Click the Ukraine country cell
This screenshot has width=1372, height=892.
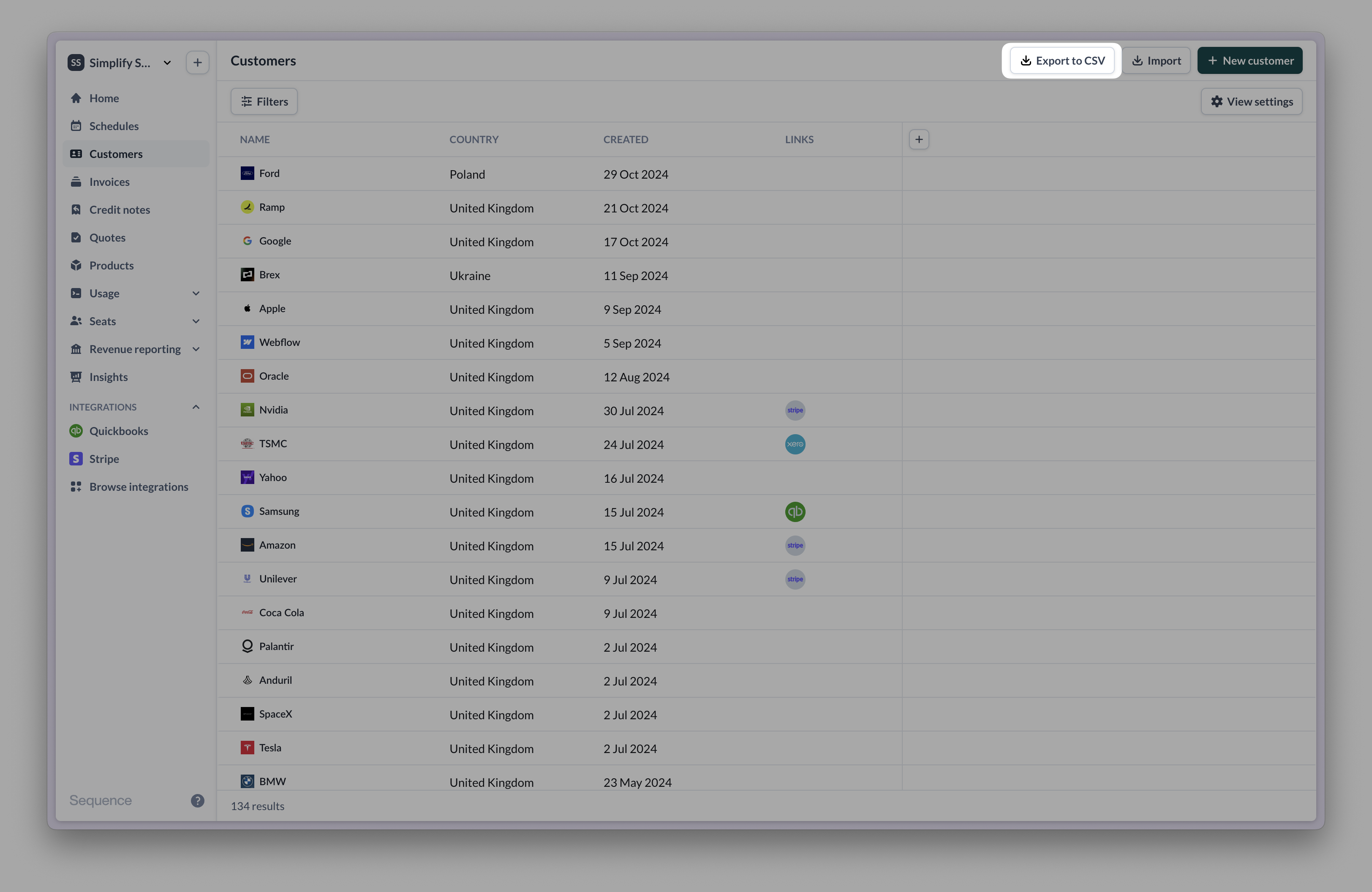click(x=470, y=276)
